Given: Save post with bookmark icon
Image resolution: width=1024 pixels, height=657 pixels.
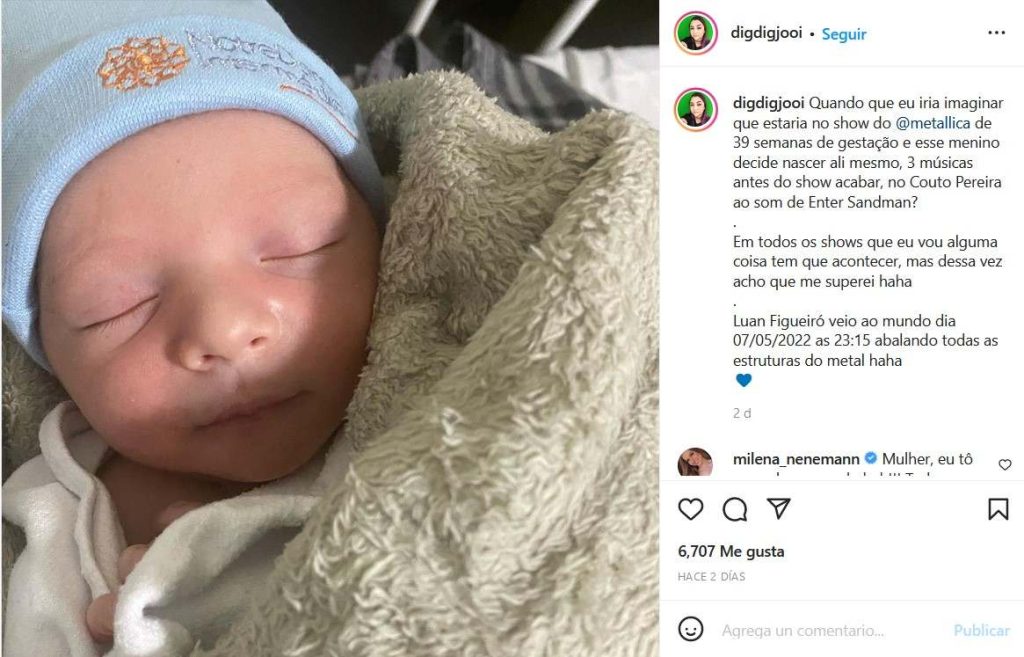Looking at the screenshot, I should pos(998,509).
